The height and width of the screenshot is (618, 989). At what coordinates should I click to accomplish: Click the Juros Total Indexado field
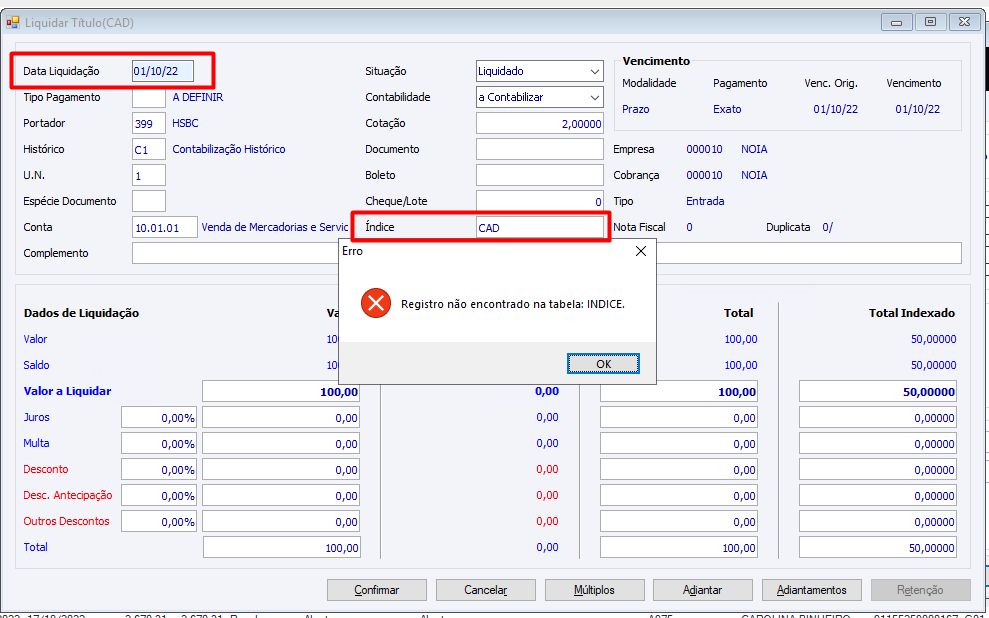click(878, 417)
